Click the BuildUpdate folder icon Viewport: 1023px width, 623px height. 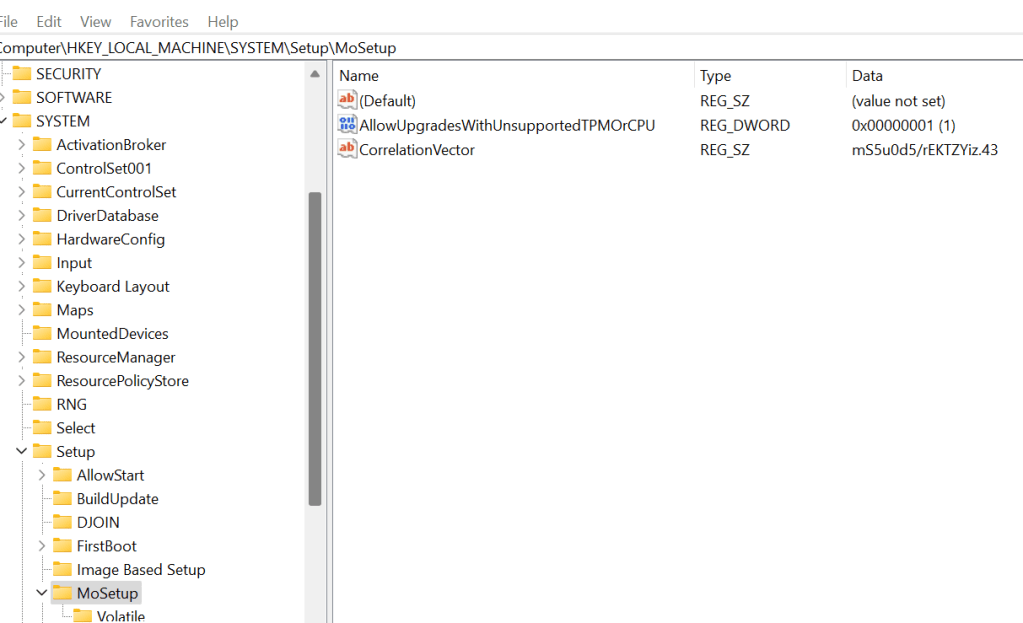click(62, 498)
